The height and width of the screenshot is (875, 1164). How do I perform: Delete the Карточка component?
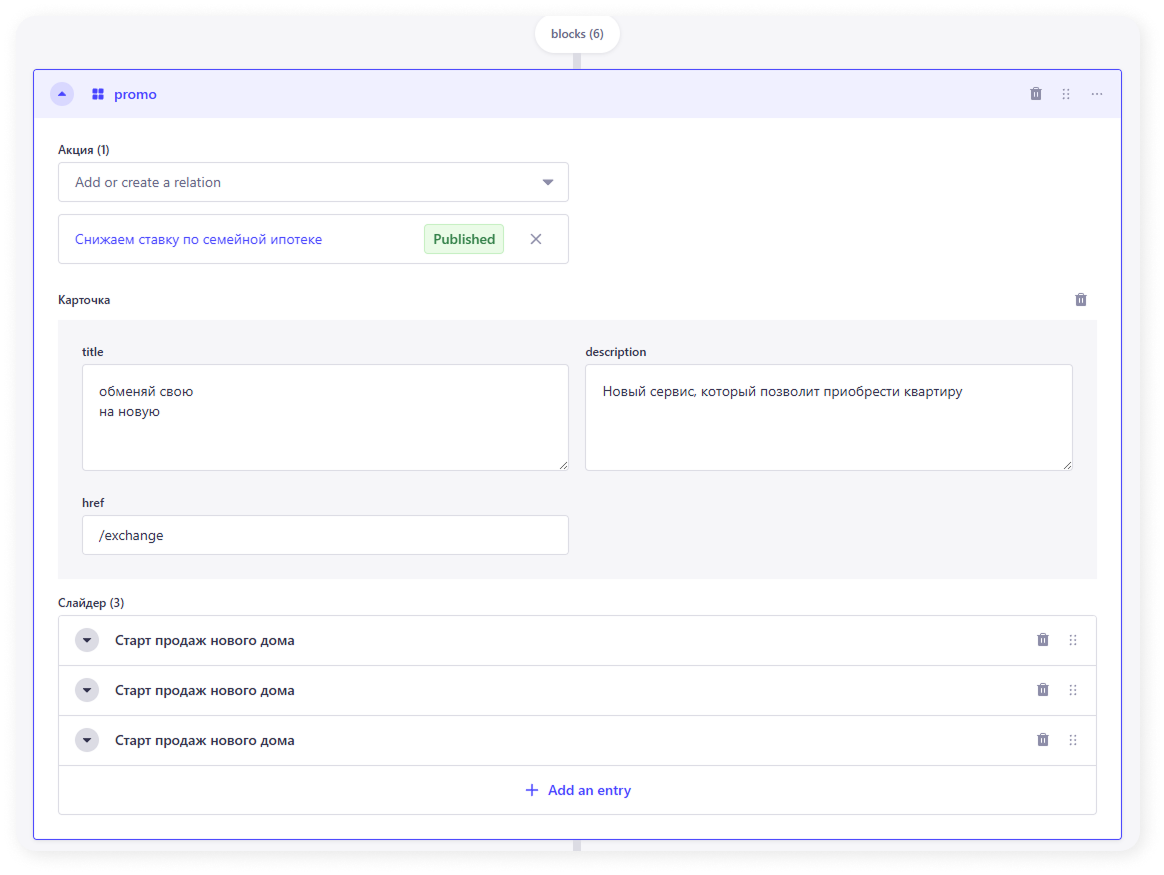tap(1081, 300)
